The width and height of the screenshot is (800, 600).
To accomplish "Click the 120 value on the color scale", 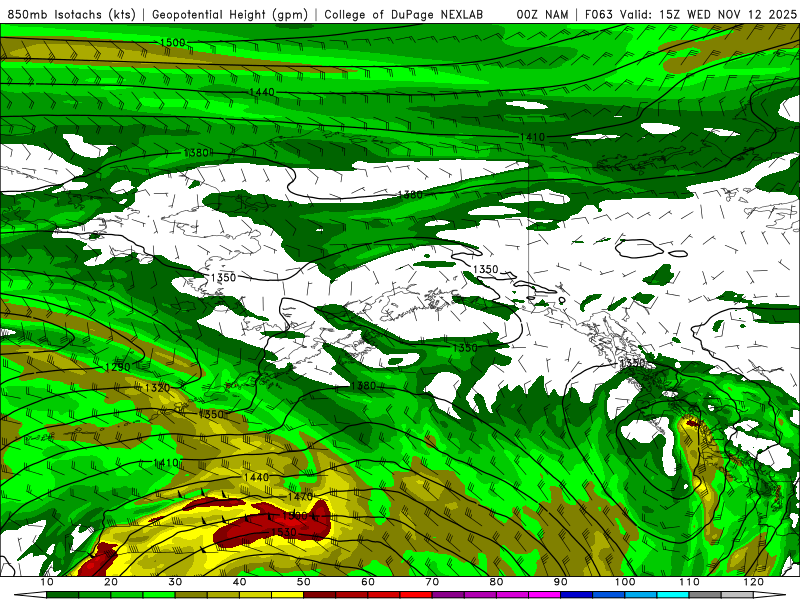I will 754,582.
